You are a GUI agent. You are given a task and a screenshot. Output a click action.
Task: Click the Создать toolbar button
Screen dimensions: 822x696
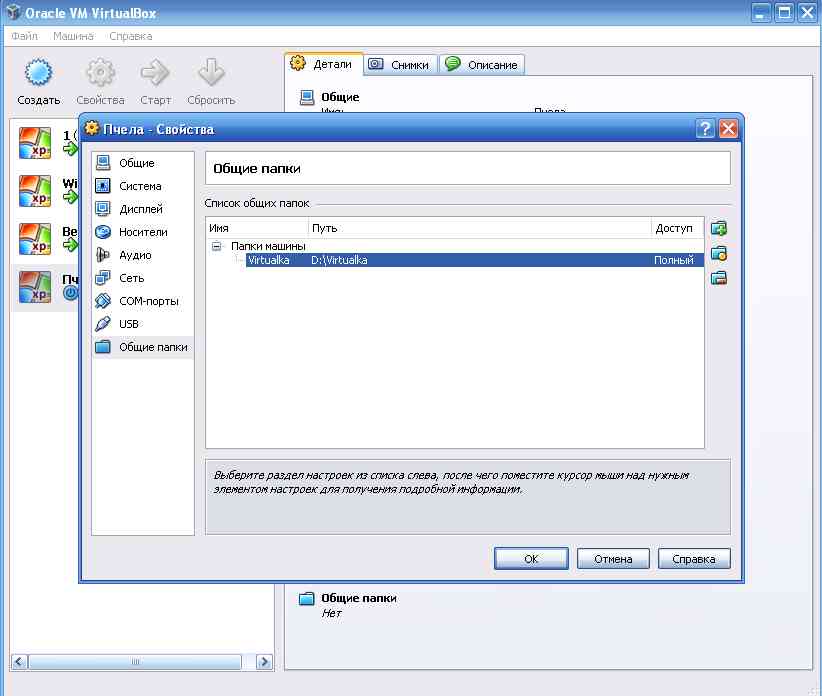tap(39, 83)
